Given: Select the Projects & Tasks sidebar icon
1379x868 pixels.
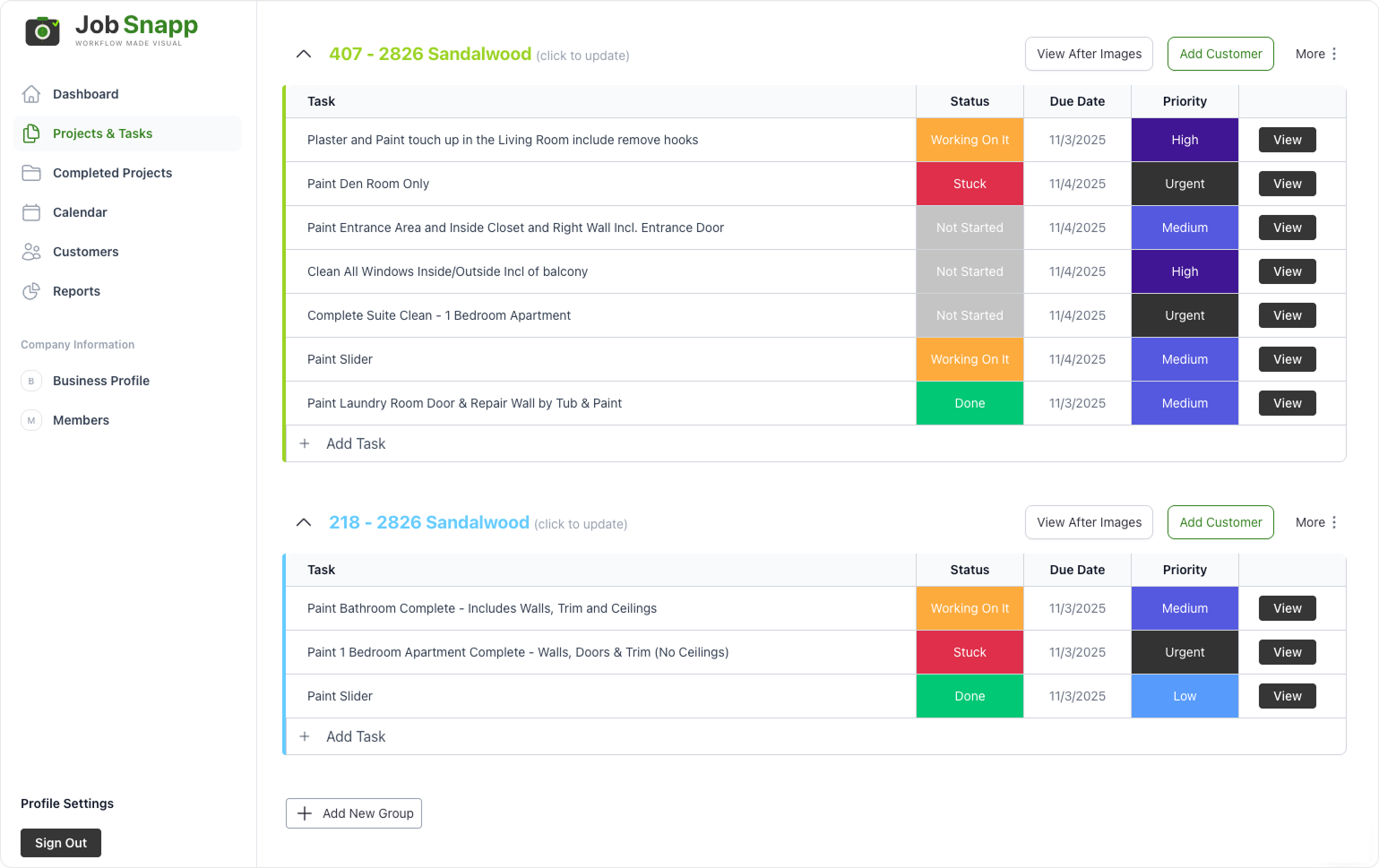Looking at the screenshot, I should tap(31, 133).
